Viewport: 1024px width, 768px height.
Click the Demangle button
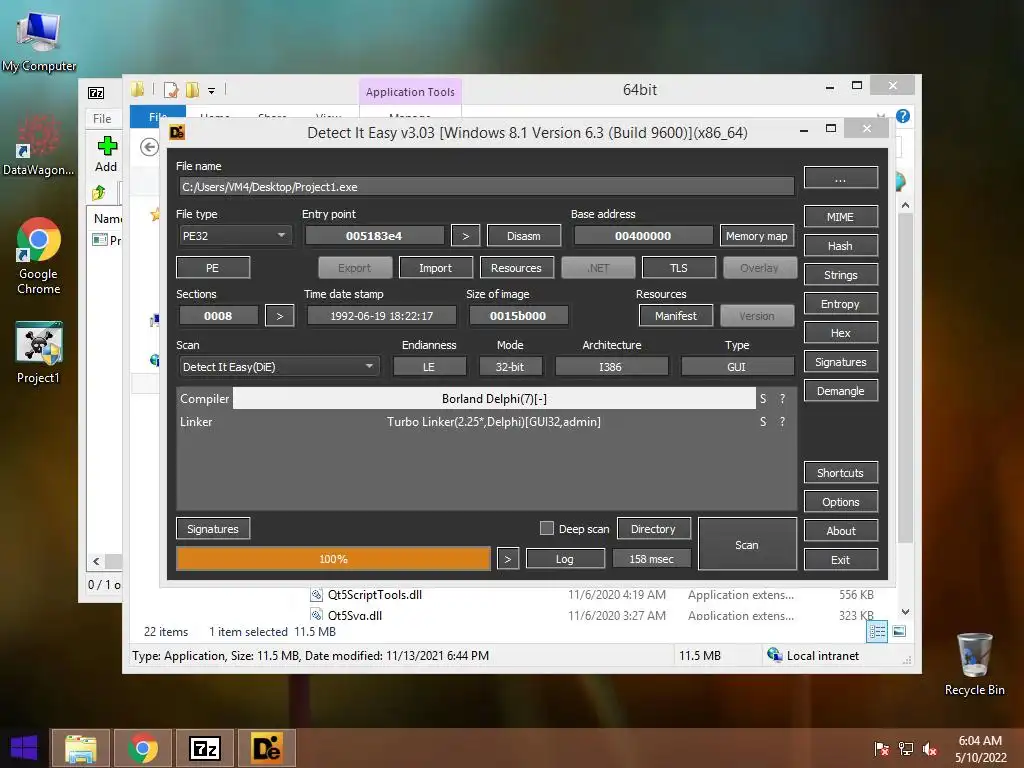840,391
